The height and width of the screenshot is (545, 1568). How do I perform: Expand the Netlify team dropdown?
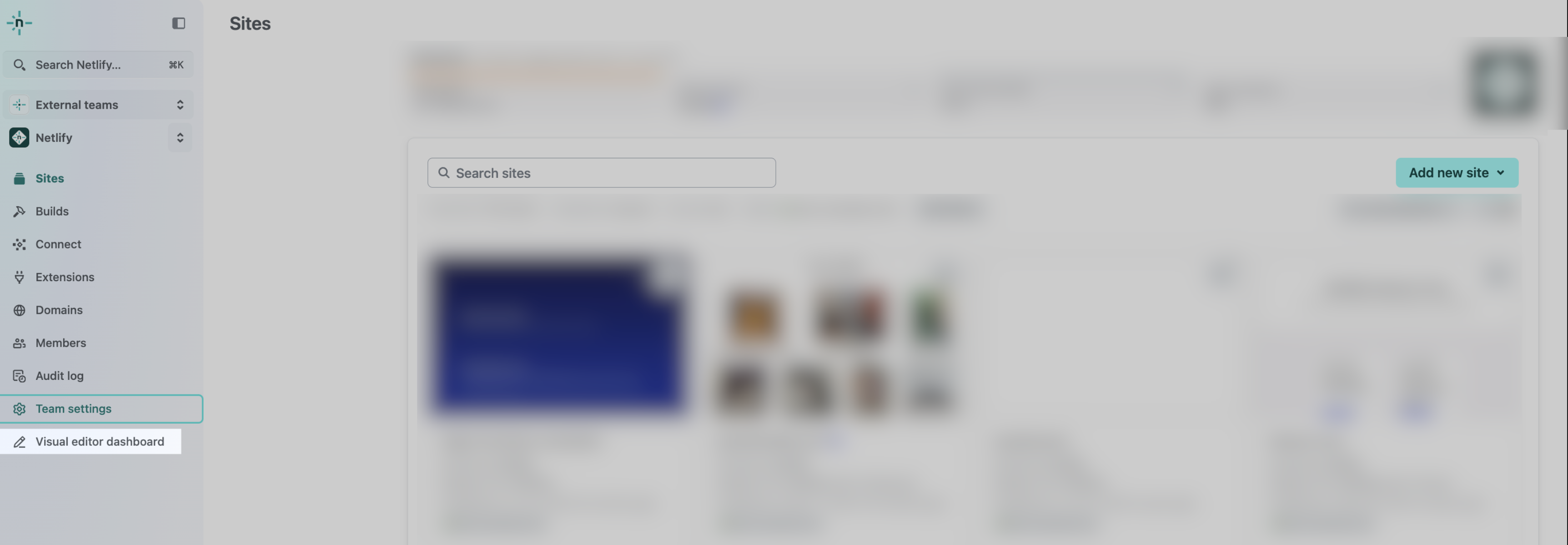(180, 137)
